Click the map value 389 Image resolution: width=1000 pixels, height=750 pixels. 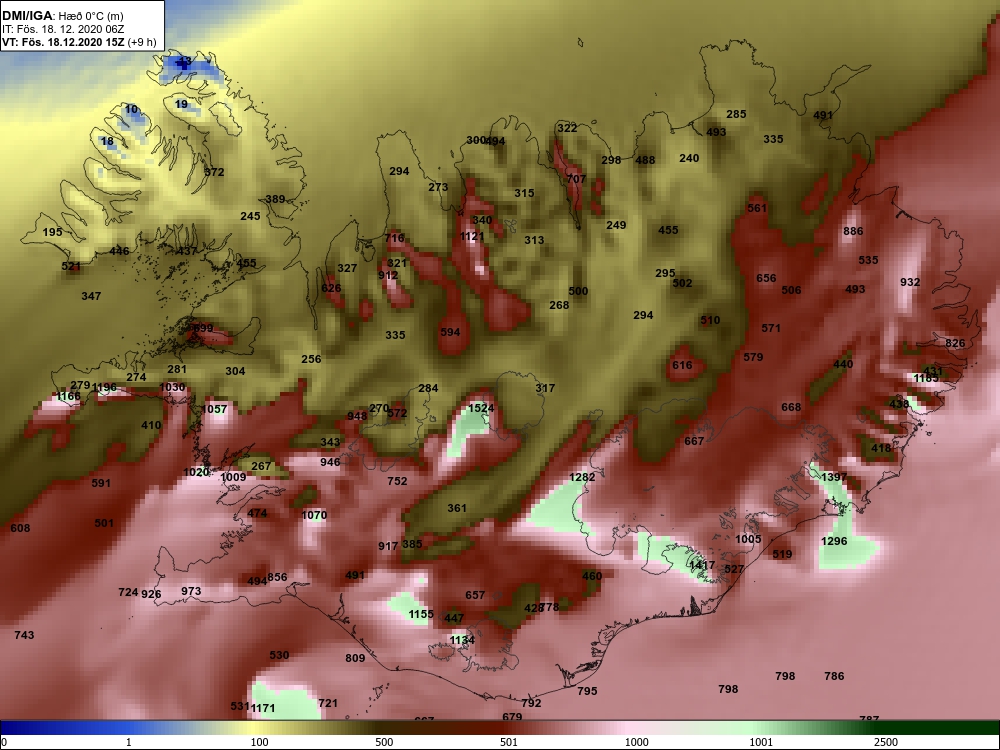tap(275, 200)
